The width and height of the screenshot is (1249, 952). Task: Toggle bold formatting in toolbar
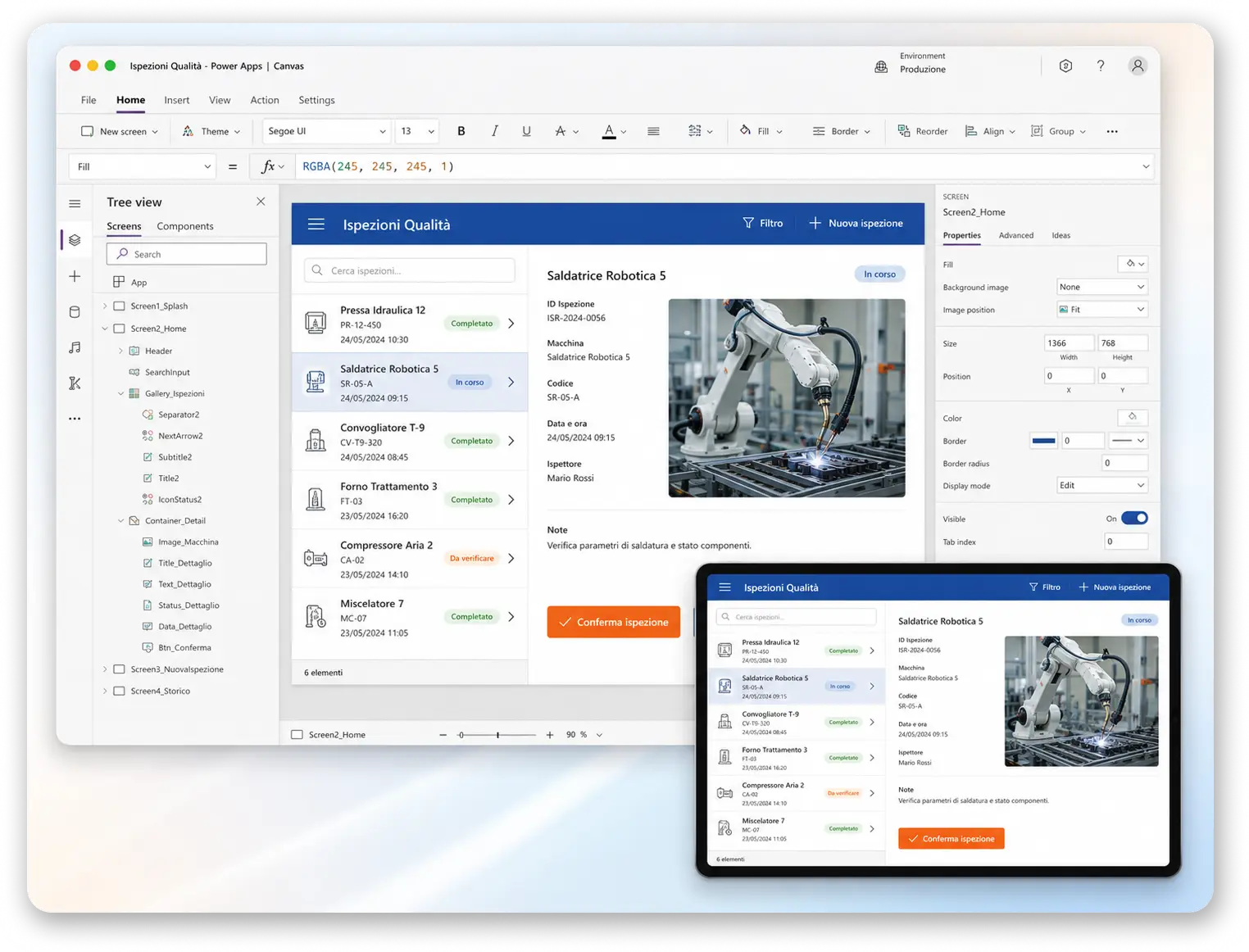click(x=461, y=131)
